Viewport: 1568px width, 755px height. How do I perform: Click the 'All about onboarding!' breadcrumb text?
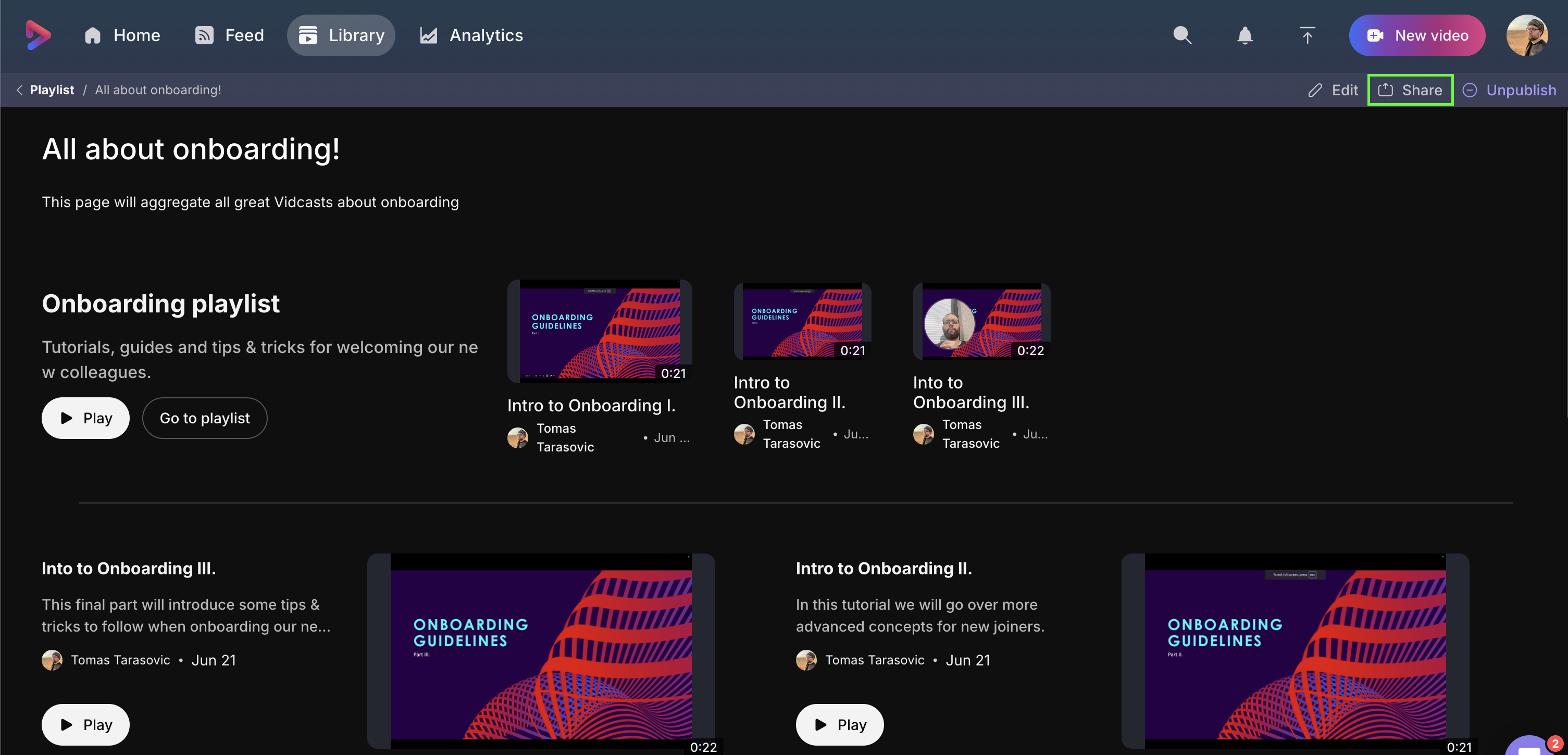[x=158, y=90]
